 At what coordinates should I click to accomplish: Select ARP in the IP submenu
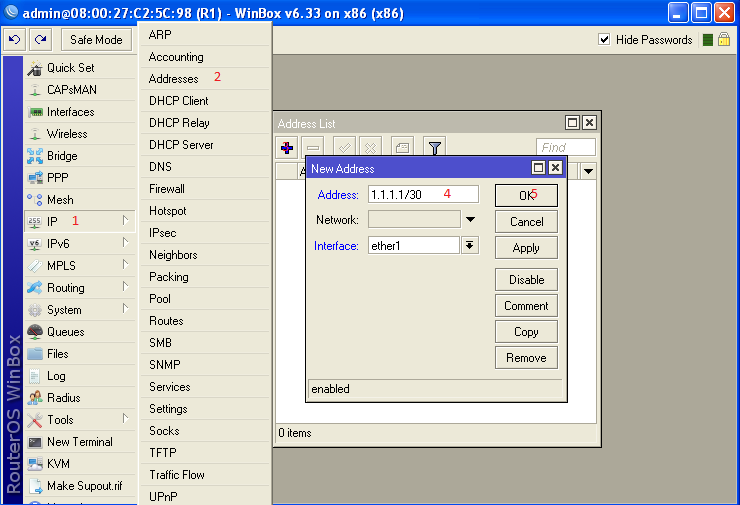(x=205, y=35)
